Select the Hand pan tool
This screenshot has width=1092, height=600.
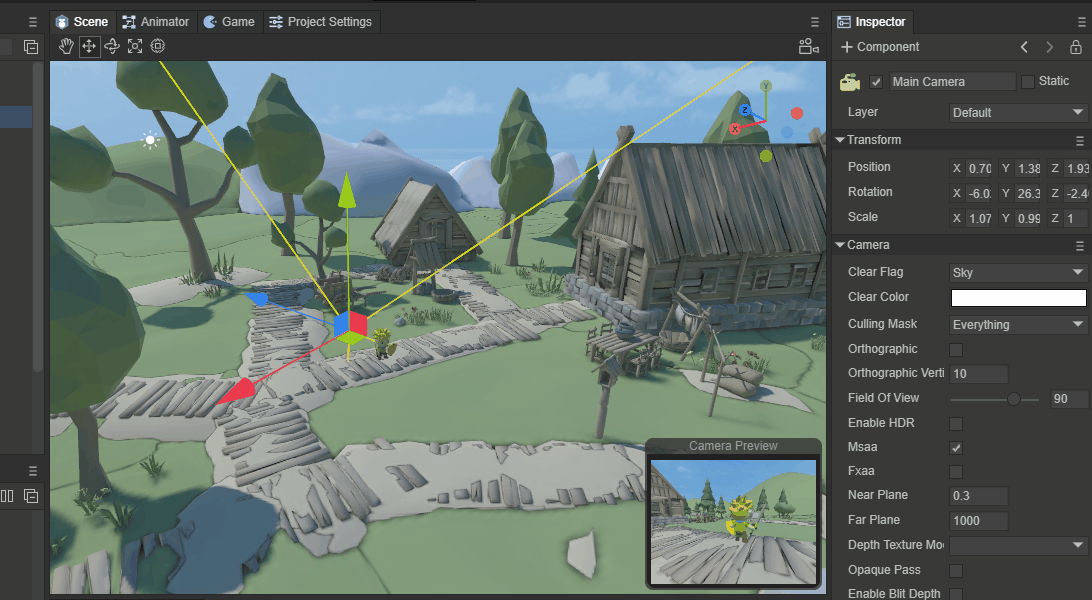tap(66, 46)
